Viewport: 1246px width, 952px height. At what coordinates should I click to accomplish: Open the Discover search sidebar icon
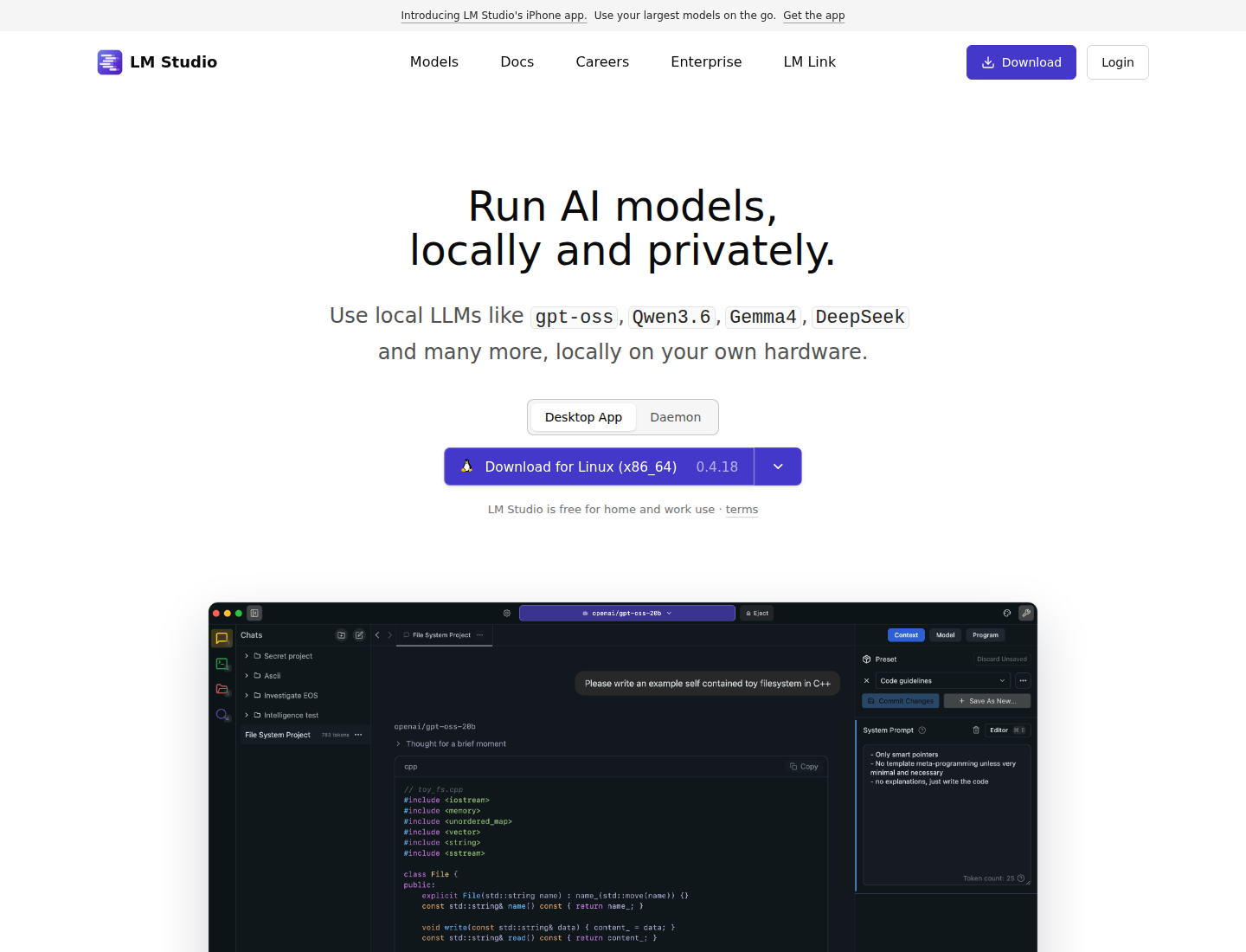222,715
